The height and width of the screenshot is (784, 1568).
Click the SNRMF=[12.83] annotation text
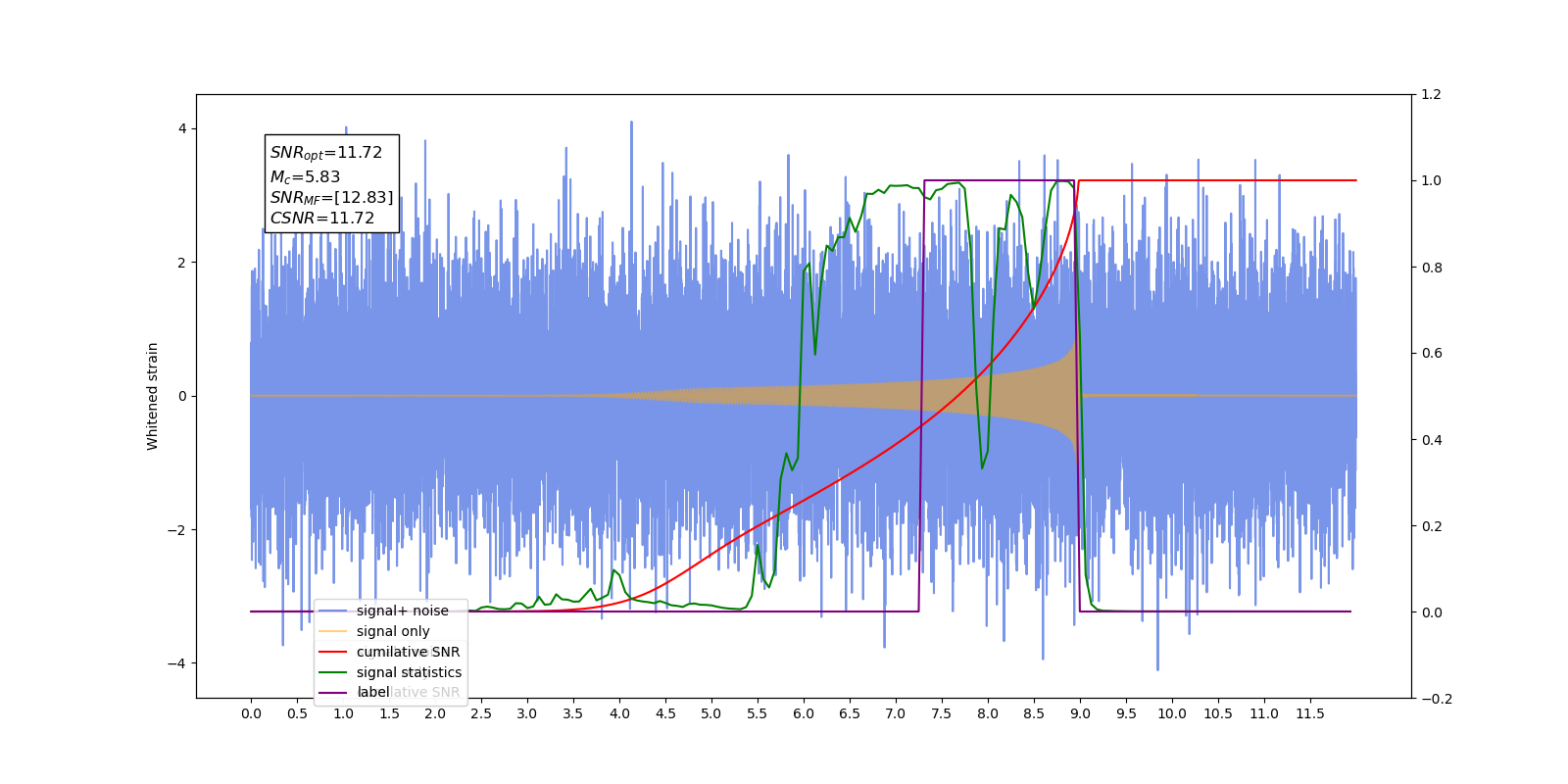pos(331,198)
